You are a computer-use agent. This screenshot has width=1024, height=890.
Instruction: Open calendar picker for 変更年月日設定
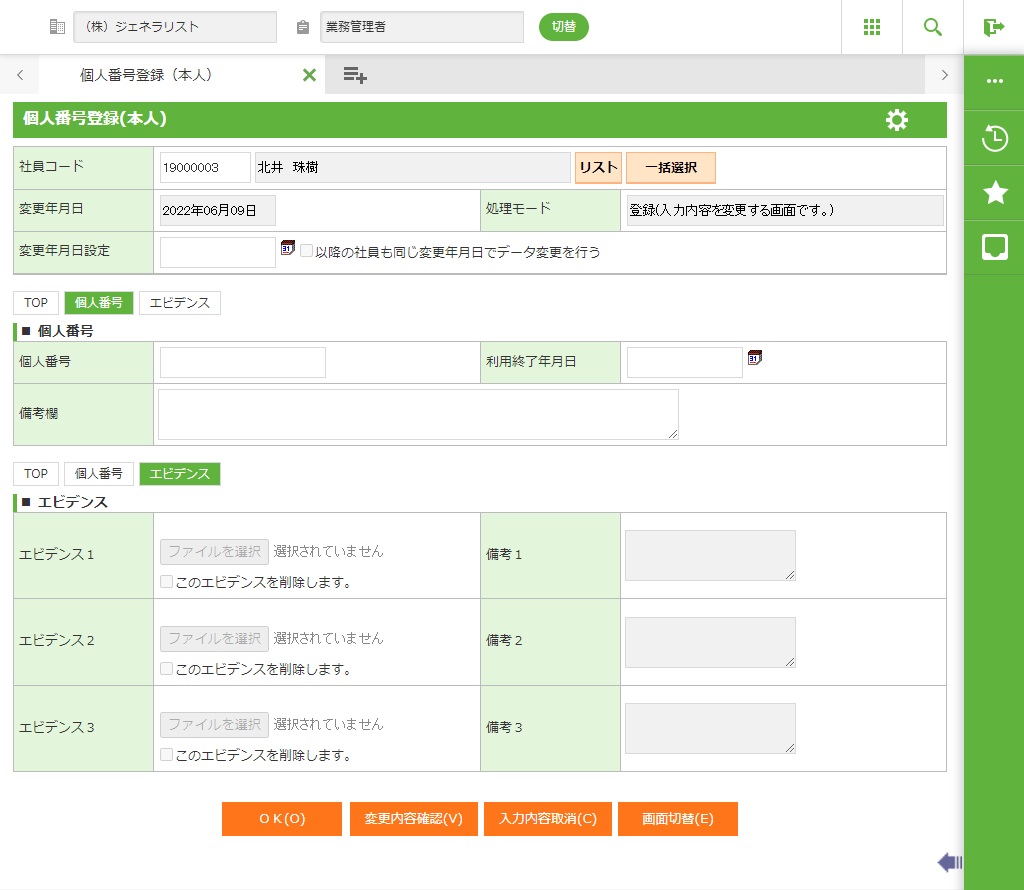pyautogui.click(x=288, y=248)
